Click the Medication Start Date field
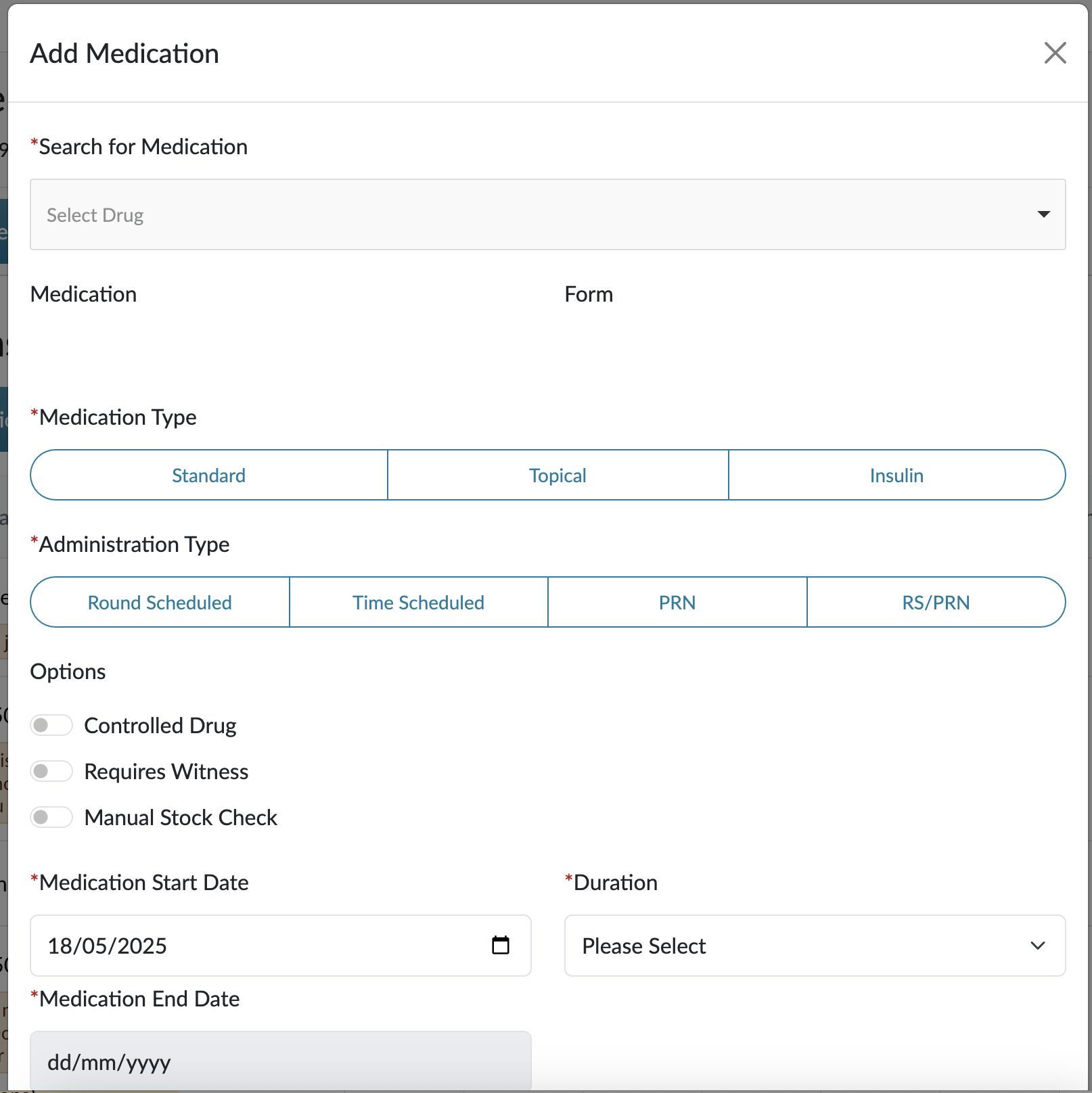The image size is (1092, 1093). [x=257, y=946]
